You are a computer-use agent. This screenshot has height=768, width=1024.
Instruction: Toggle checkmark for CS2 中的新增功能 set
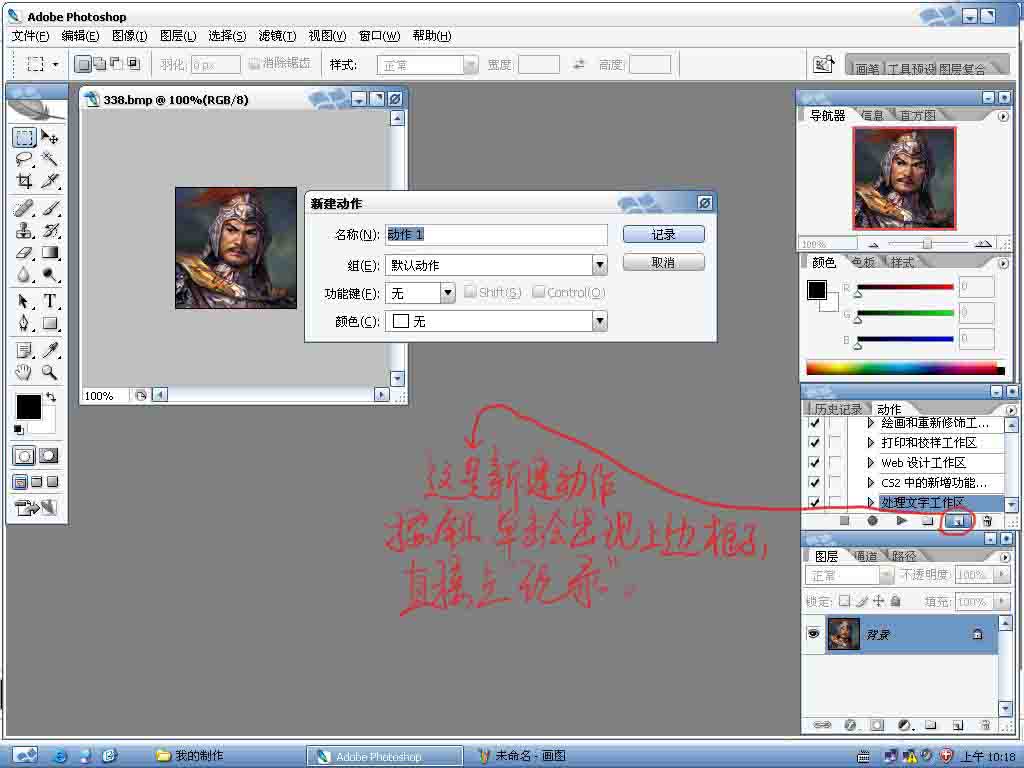pos(814,483)
